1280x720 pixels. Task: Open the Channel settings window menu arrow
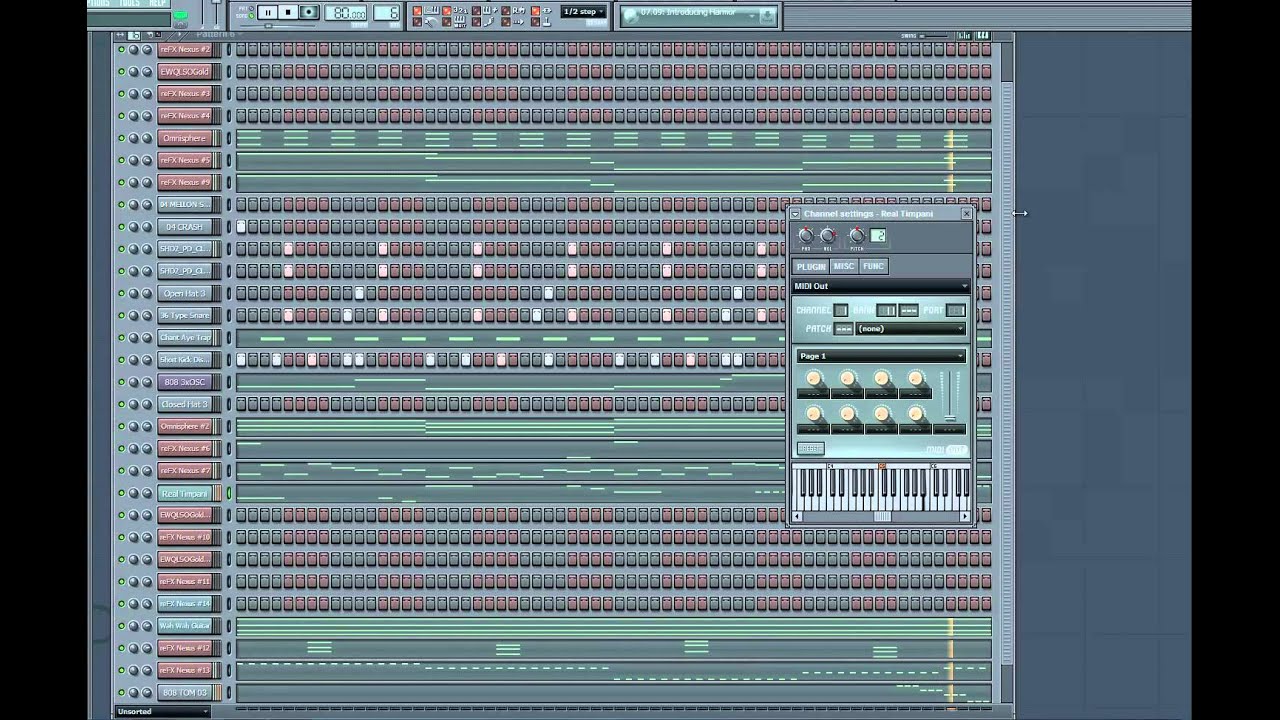coord(795,214)
